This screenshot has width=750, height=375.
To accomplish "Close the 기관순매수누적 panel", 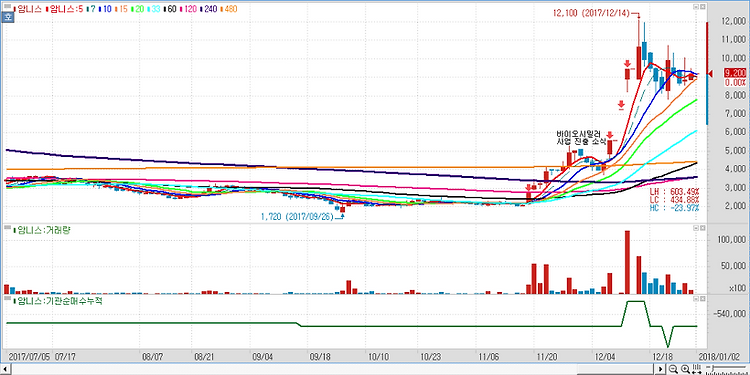I will pyautogui.click(x=702, y=298).
